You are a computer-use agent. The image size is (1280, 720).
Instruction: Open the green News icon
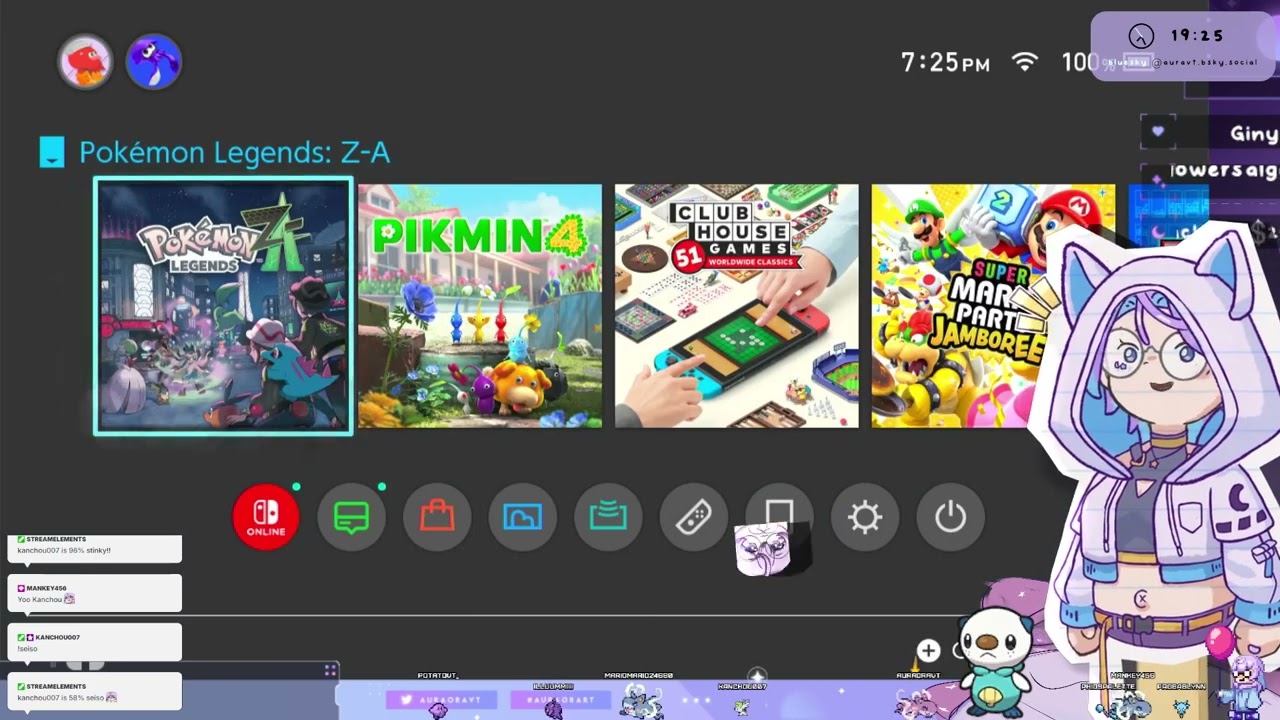[x=351, y=517]
